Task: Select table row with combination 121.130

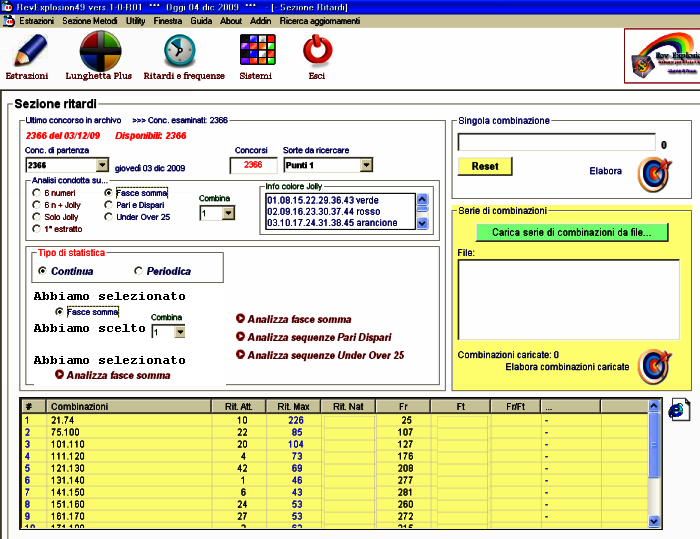Action: (335, 468)
